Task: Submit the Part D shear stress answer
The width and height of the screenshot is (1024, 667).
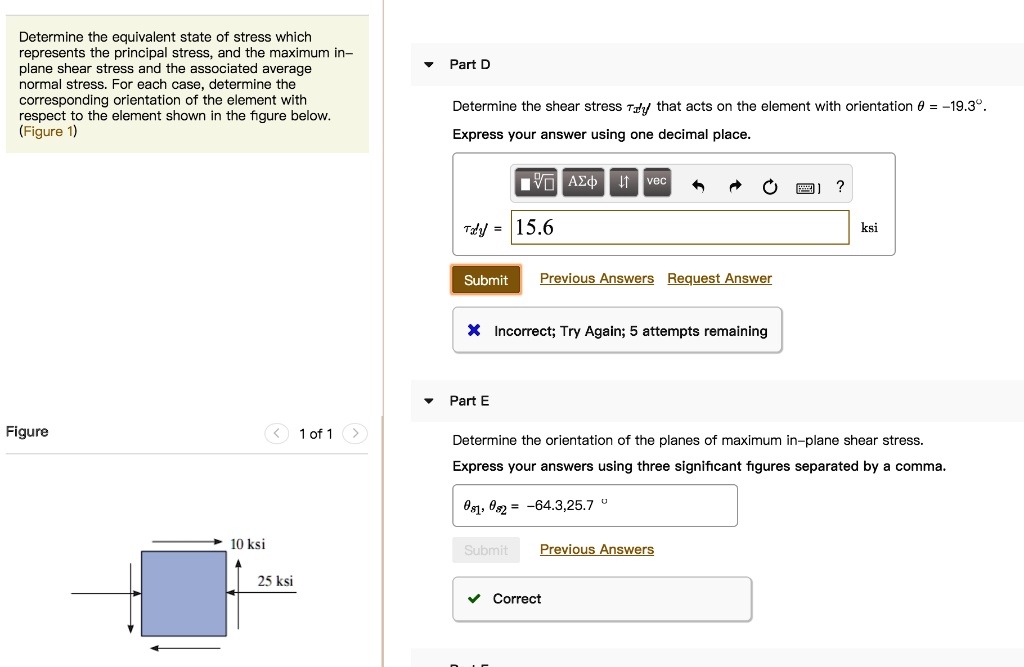Action: point(486,280)
